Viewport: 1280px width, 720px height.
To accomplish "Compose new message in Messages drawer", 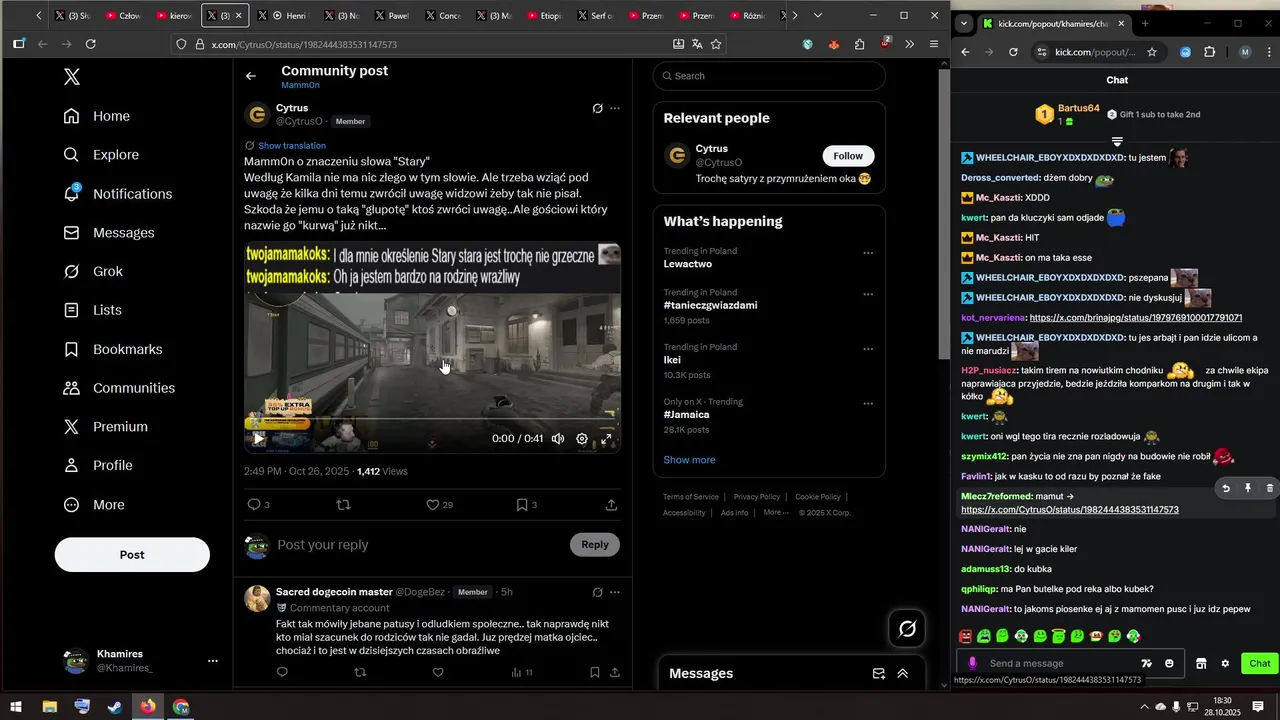I will click(878, 674).
